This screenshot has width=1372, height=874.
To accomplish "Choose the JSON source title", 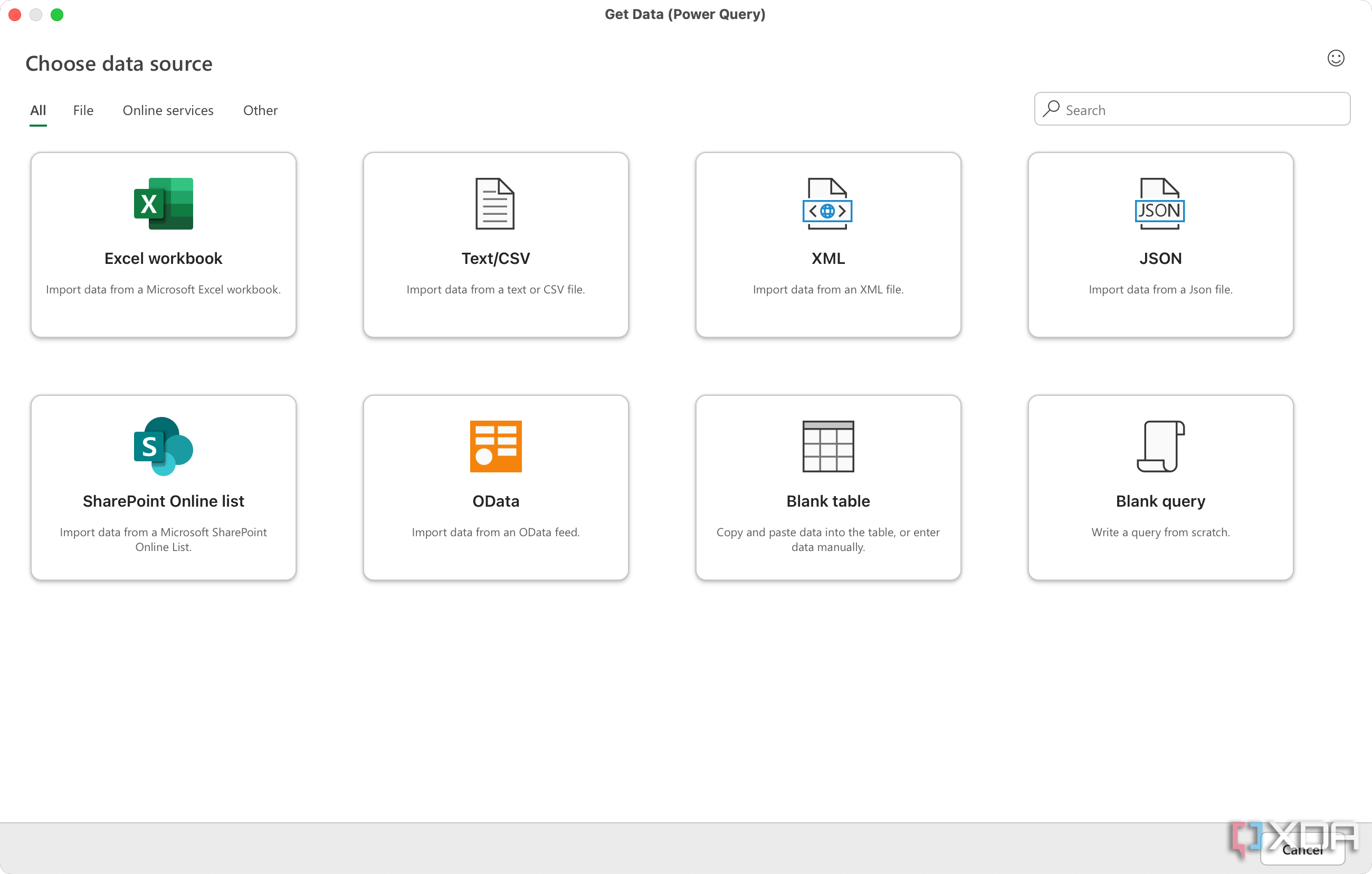I will click(1160, 258).
